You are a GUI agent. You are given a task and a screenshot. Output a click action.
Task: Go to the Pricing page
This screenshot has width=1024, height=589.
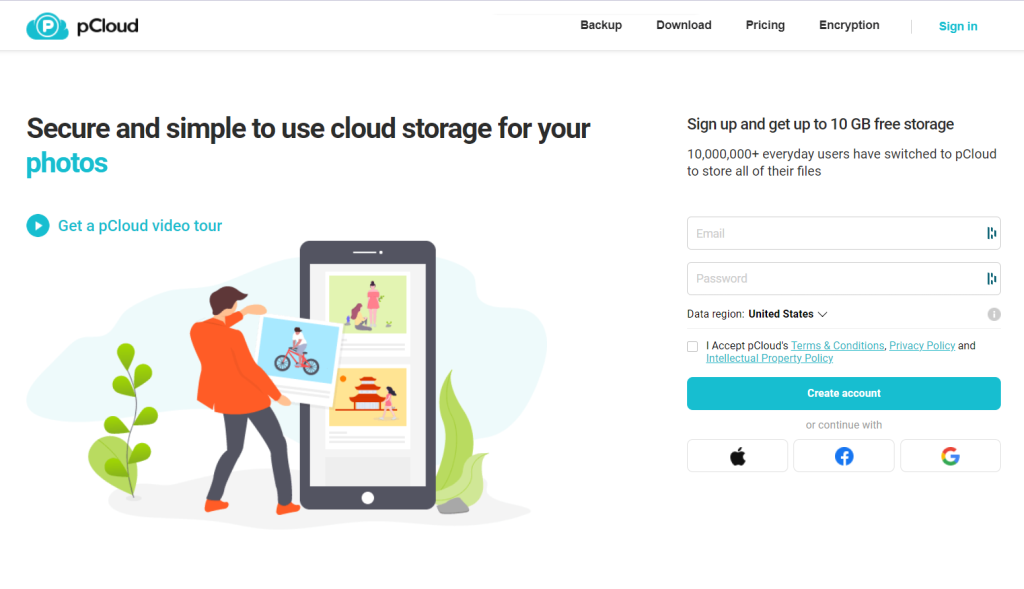765,25
